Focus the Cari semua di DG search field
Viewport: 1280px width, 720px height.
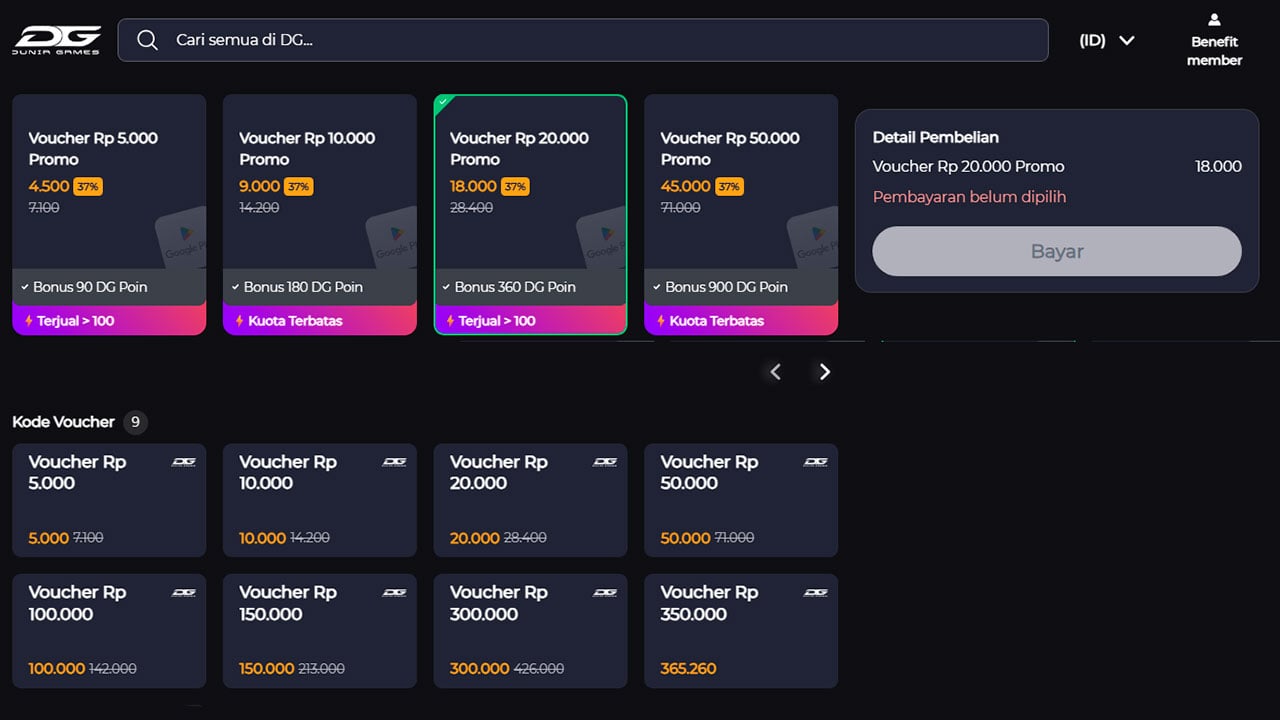(x=583, y=40)
